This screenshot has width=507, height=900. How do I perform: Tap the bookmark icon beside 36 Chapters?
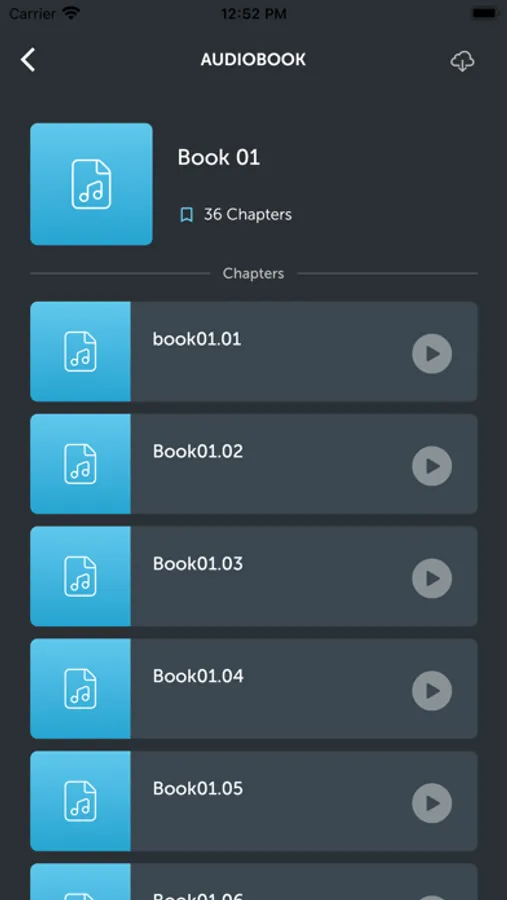point(187,215)
